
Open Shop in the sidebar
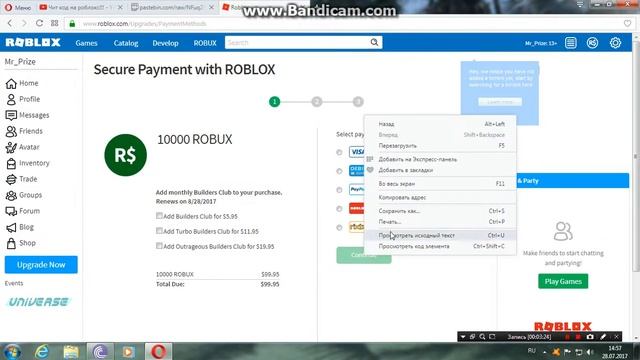point(20,243)
